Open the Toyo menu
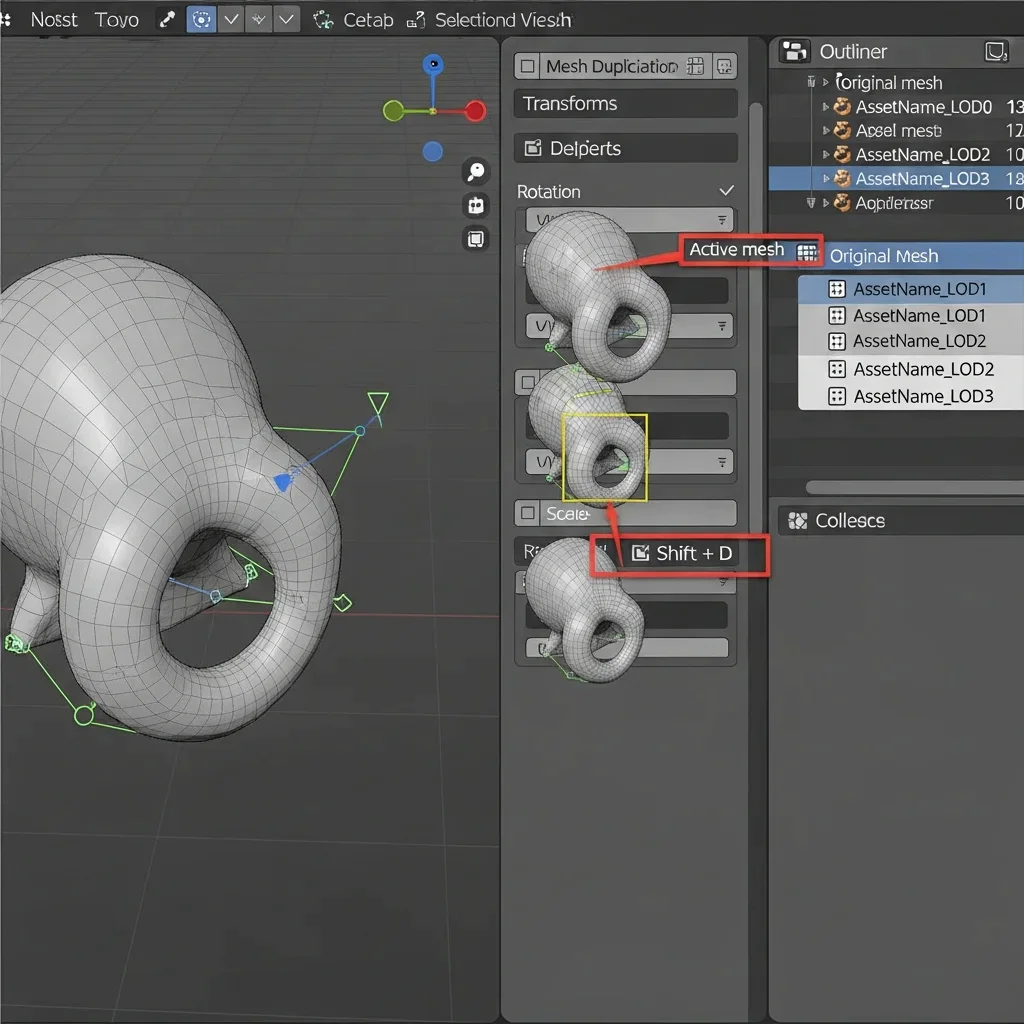Screen dimensions: 1024x1024 pos(117,20)
